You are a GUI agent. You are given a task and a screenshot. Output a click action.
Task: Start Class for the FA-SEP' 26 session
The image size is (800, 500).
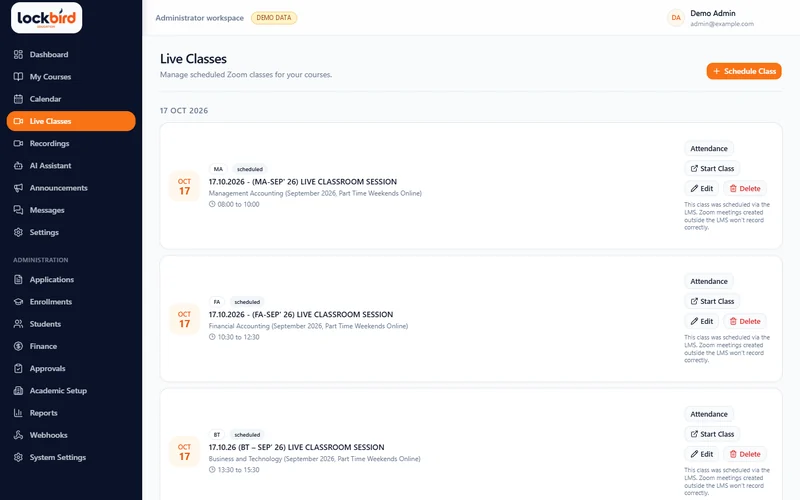[712, 301]
